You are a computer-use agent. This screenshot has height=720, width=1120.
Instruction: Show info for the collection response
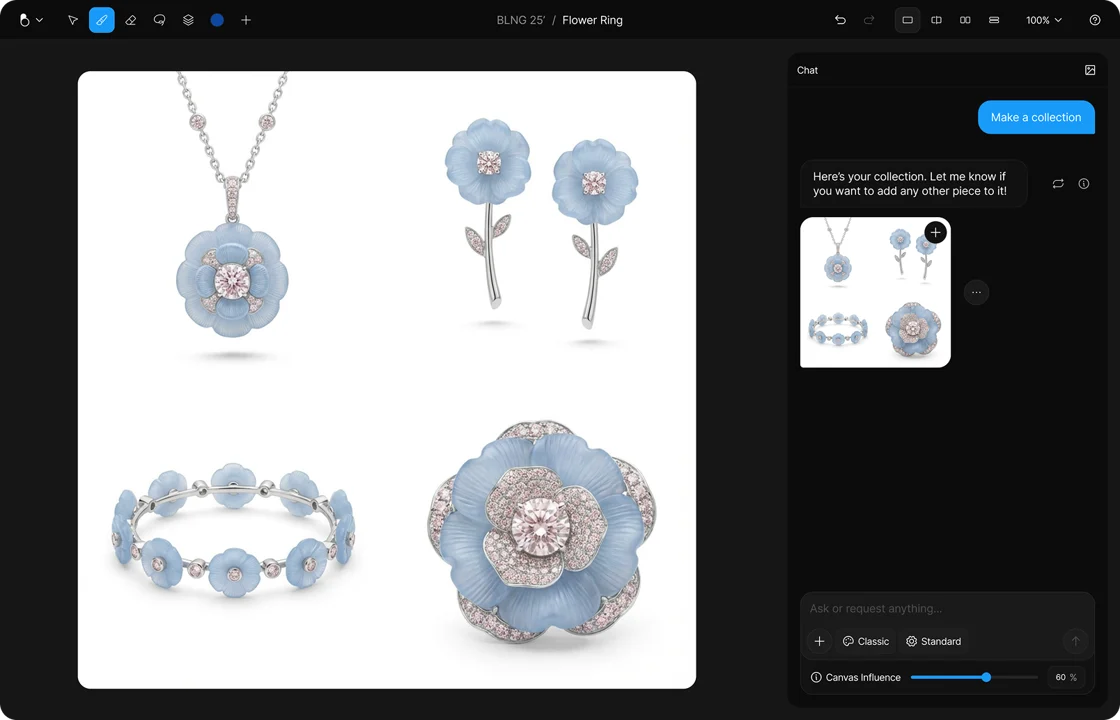[x=1084, y=184]
